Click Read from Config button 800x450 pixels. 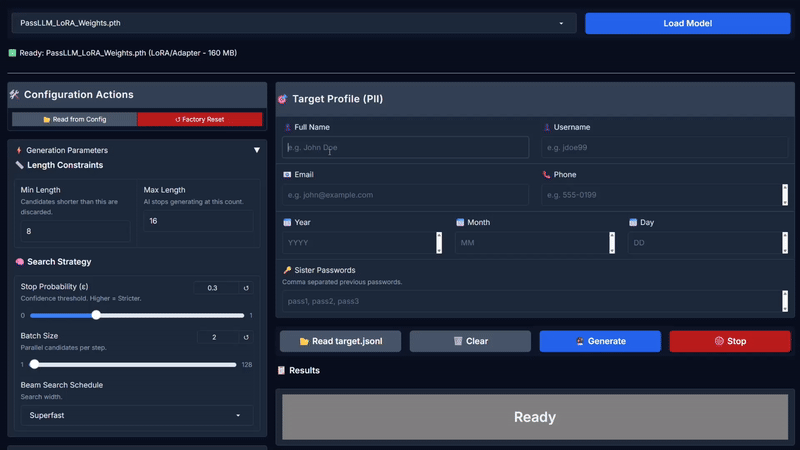(x=74, y=119)
